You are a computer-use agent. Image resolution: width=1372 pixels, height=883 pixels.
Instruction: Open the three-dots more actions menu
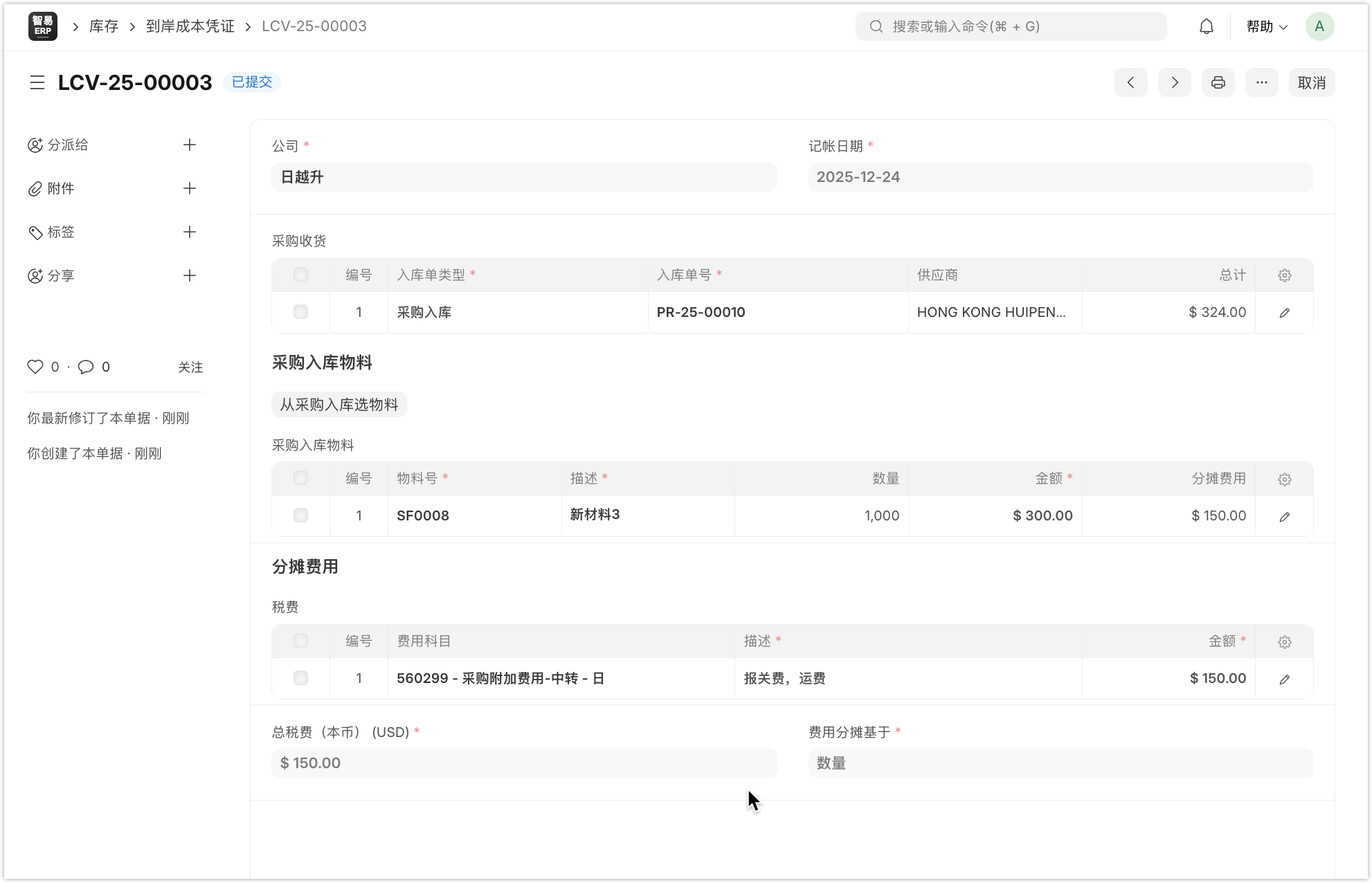click(x=1261, y=82)
